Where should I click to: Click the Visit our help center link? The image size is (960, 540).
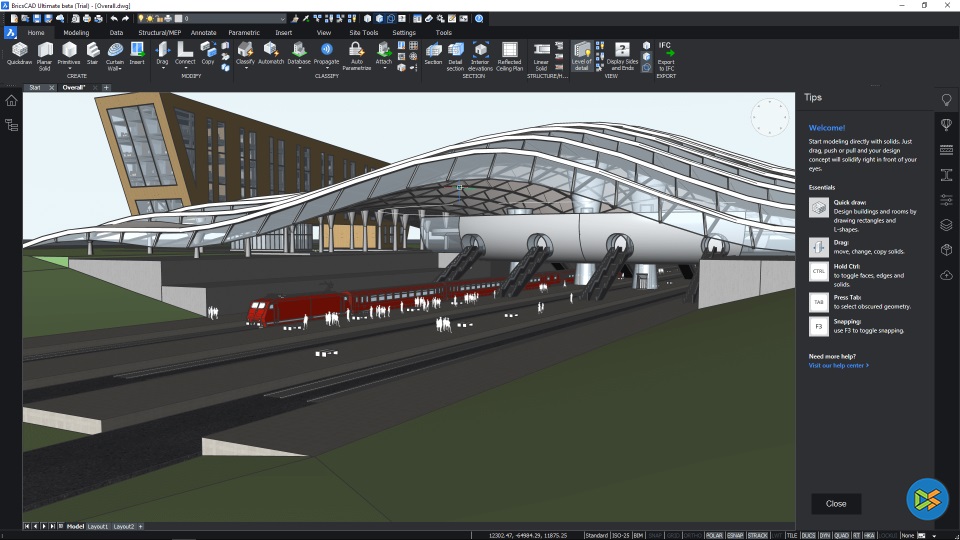[838, 365]
